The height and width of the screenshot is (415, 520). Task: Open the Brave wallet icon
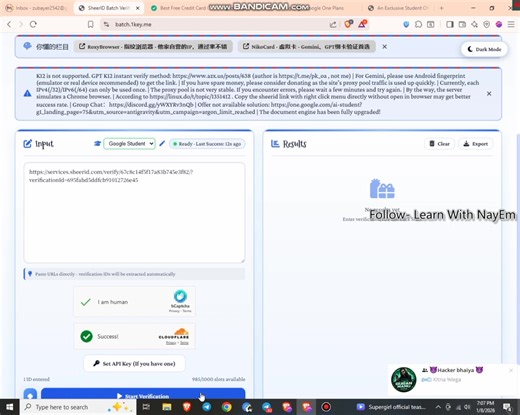(x=462, y=24)
